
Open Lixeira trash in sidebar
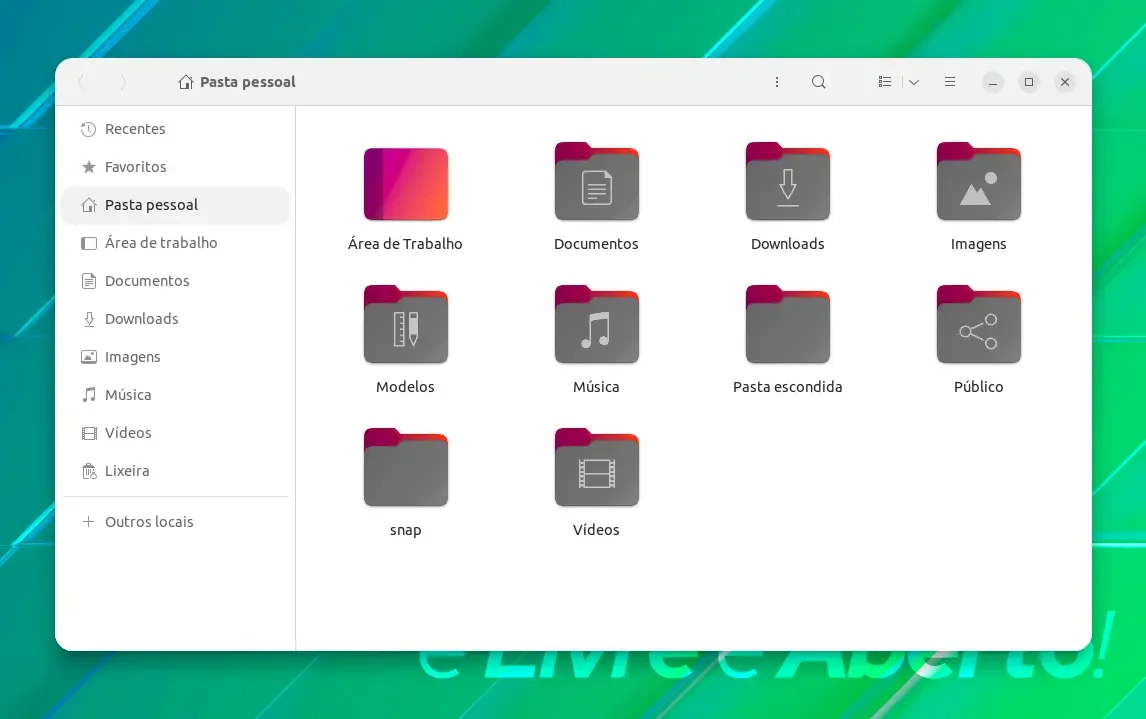coord(175,471)
